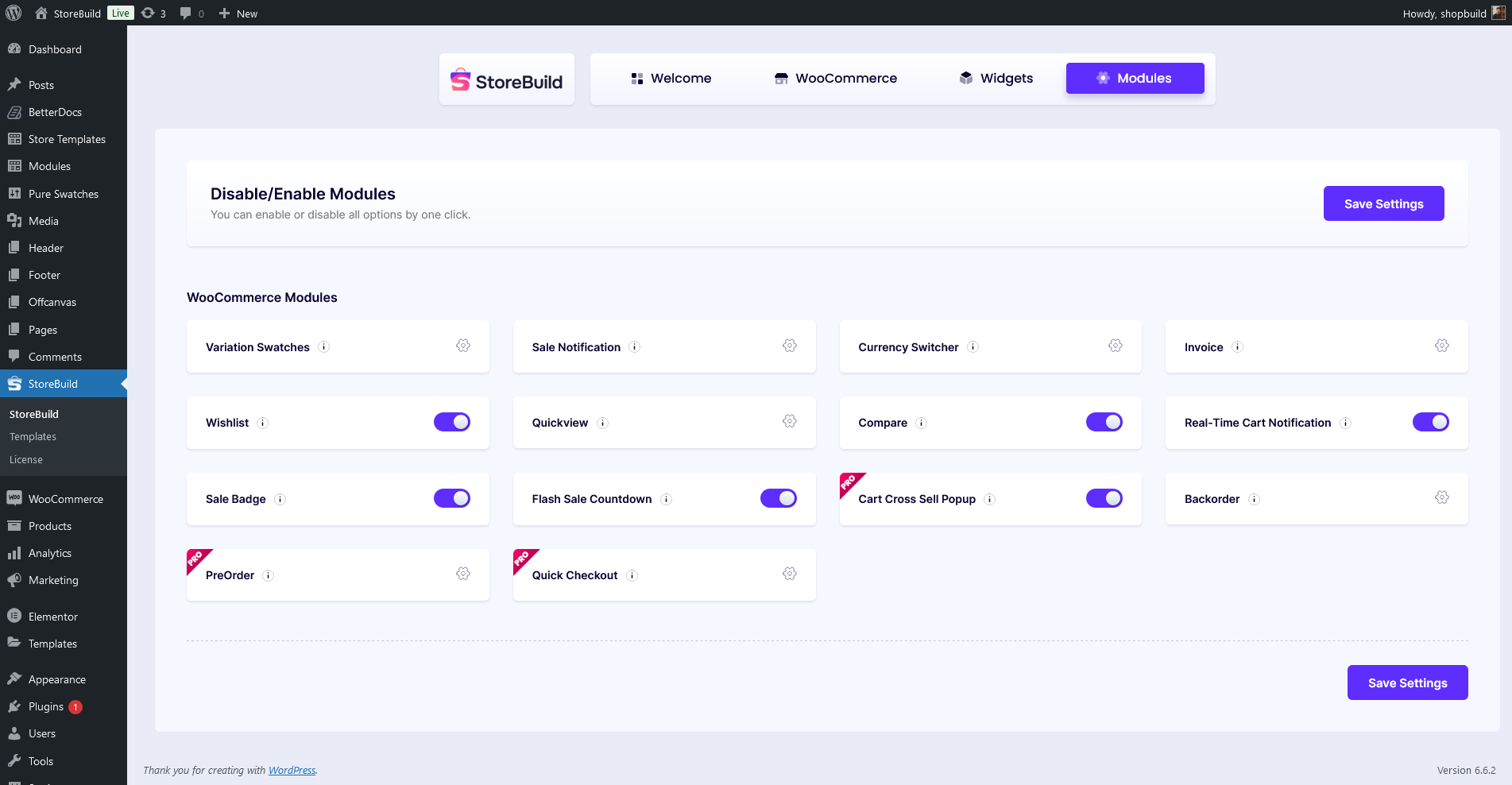1512x785 pixels.
Task: Show info tooltip for Backorder
Action: [1255, 500]
